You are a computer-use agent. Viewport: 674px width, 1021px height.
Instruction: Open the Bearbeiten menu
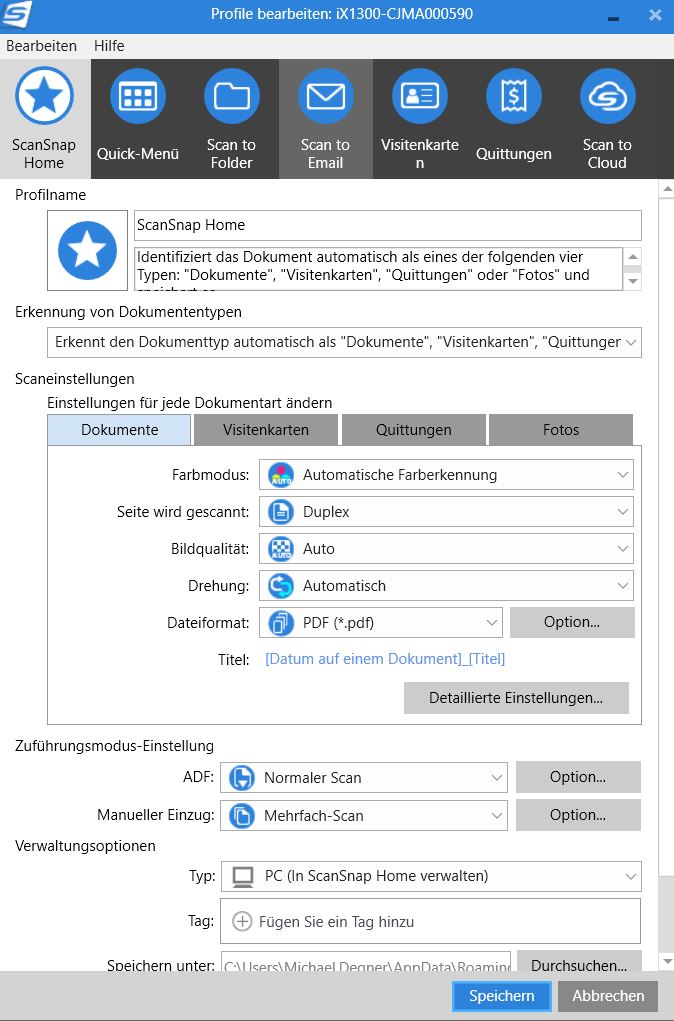coord(41,46)
